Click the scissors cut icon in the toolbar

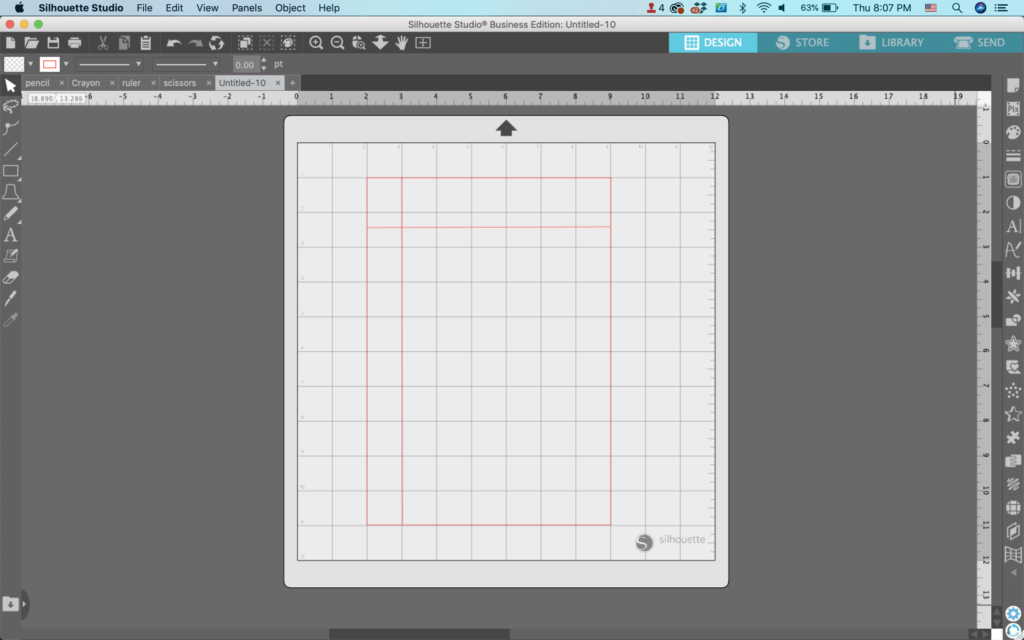[103, 43]
